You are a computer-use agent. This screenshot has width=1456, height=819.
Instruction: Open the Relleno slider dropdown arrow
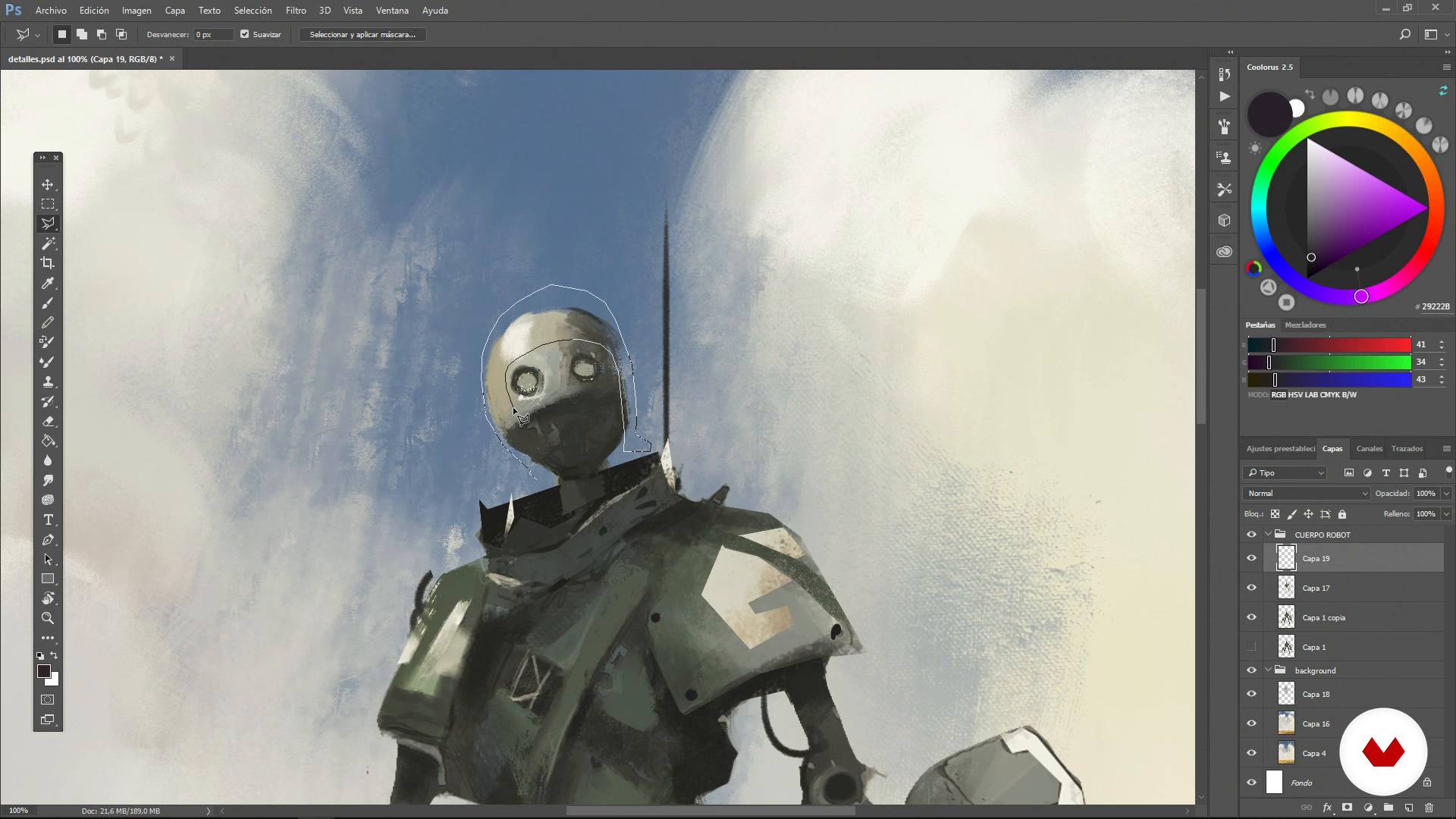pos(1446,513)
